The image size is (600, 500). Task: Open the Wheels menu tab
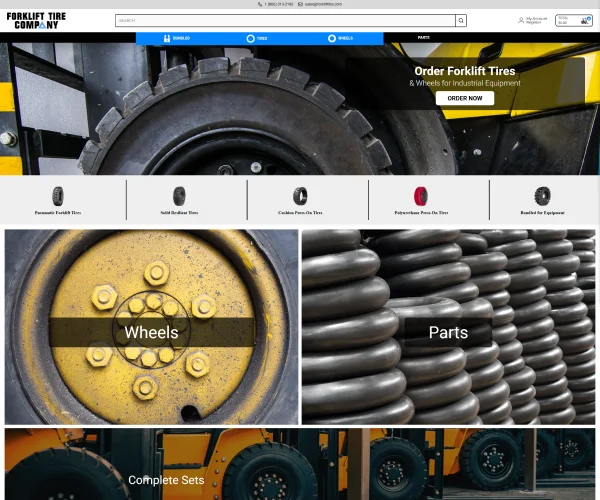click(341, 38)
